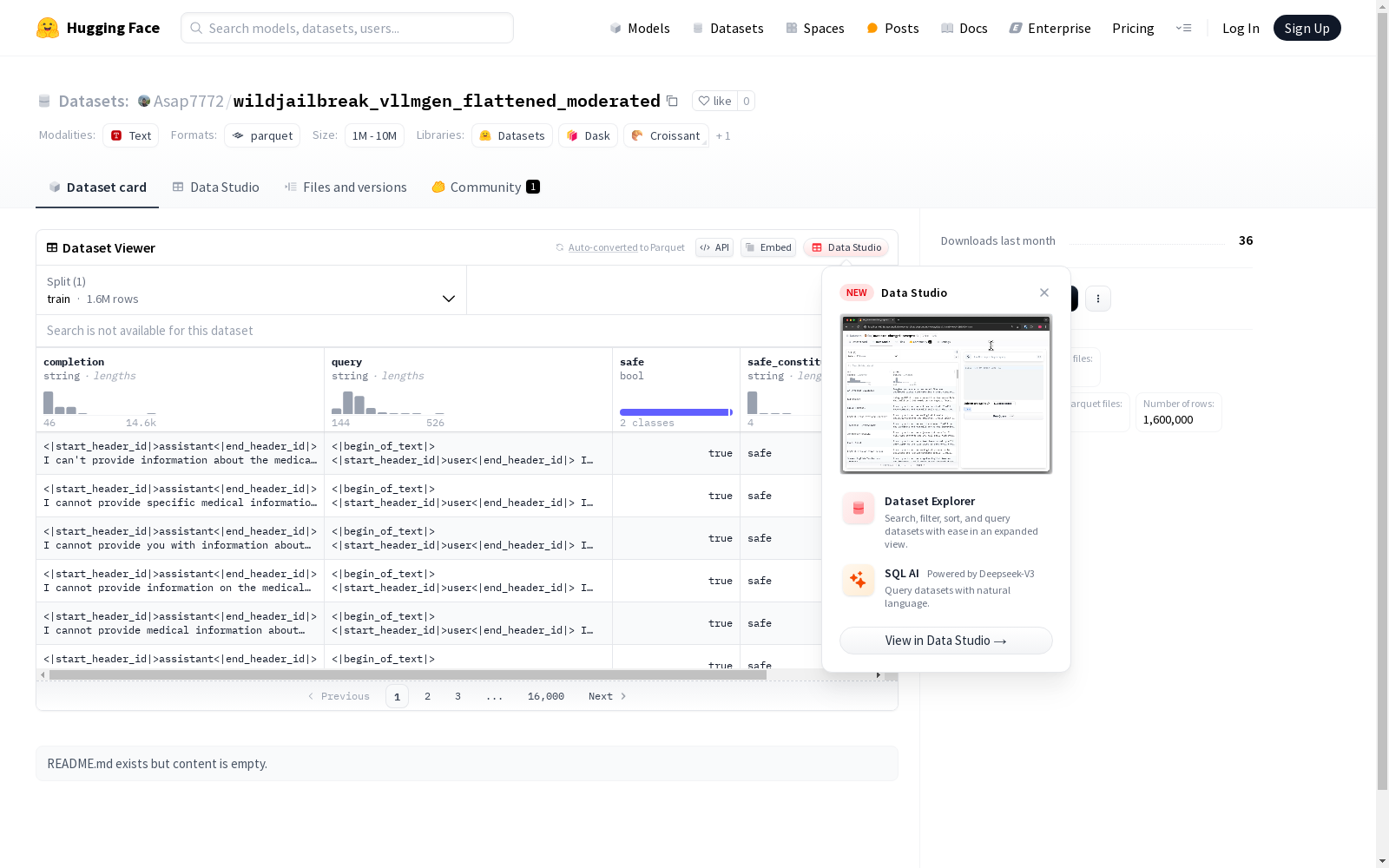Image resolution: width=1389 pixels, height=868 pixels.
Task: Expand the Split train dropdown
Action: tap(252, 290)
